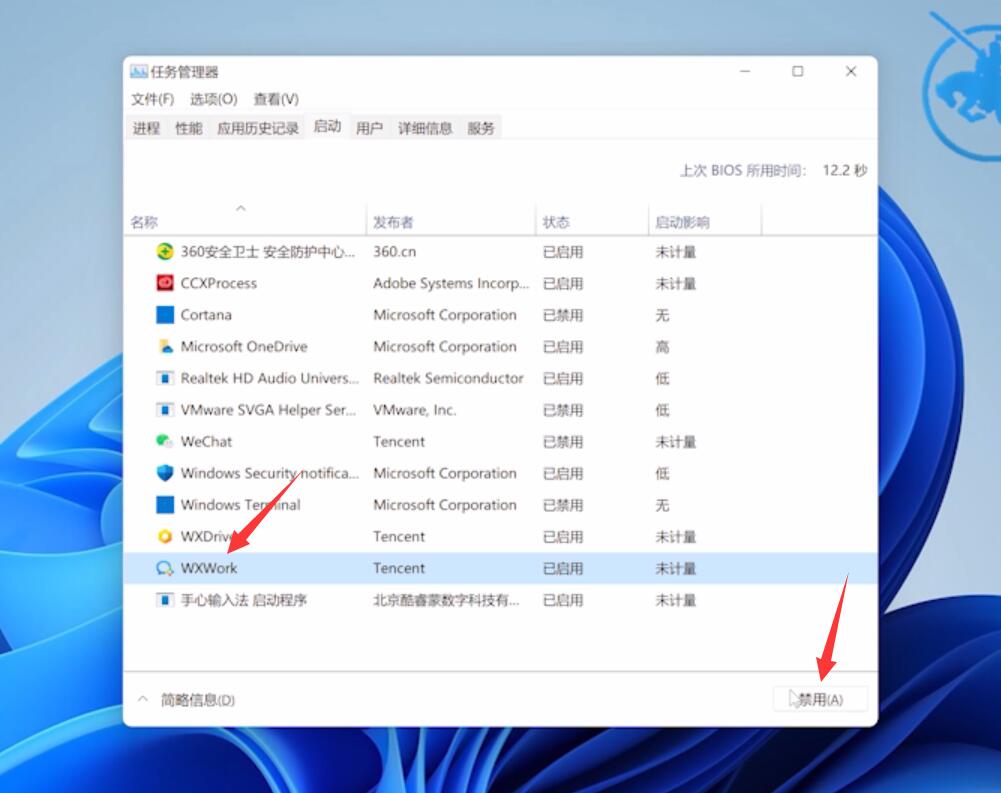This screenshot has width=1001, height=793.
Task: Click publisher 北京酷睿蒙数字科技有...
Action: (446, 600)
